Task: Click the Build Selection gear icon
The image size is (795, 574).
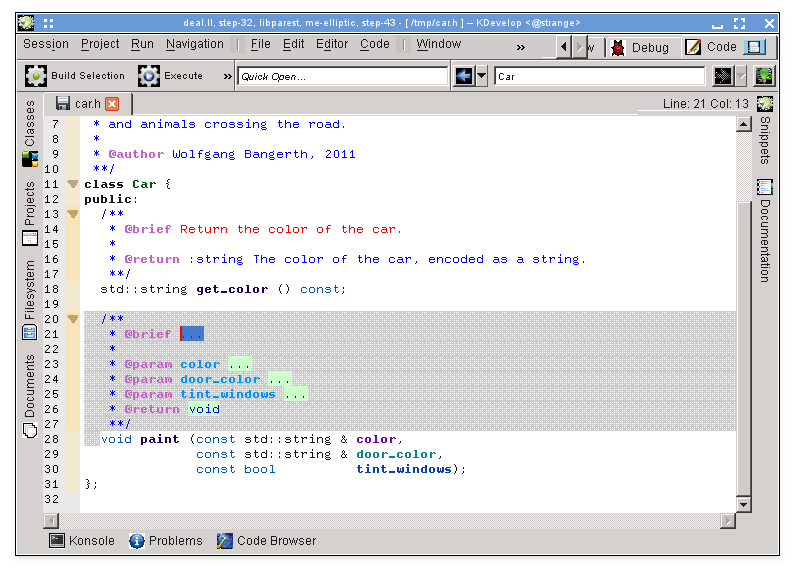Action: point(36,76)
